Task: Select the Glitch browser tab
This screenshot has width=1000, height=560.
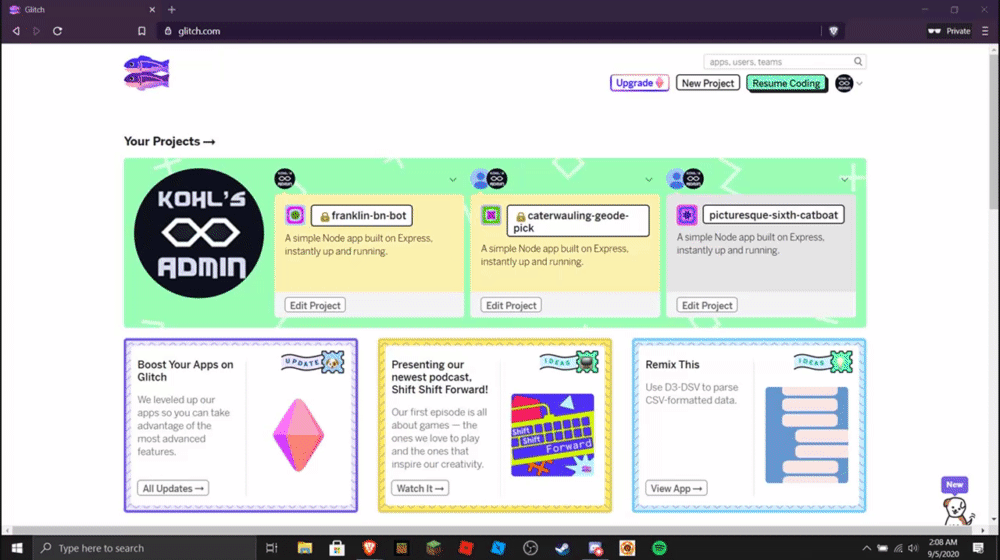Action: click(x=83, y=10)
